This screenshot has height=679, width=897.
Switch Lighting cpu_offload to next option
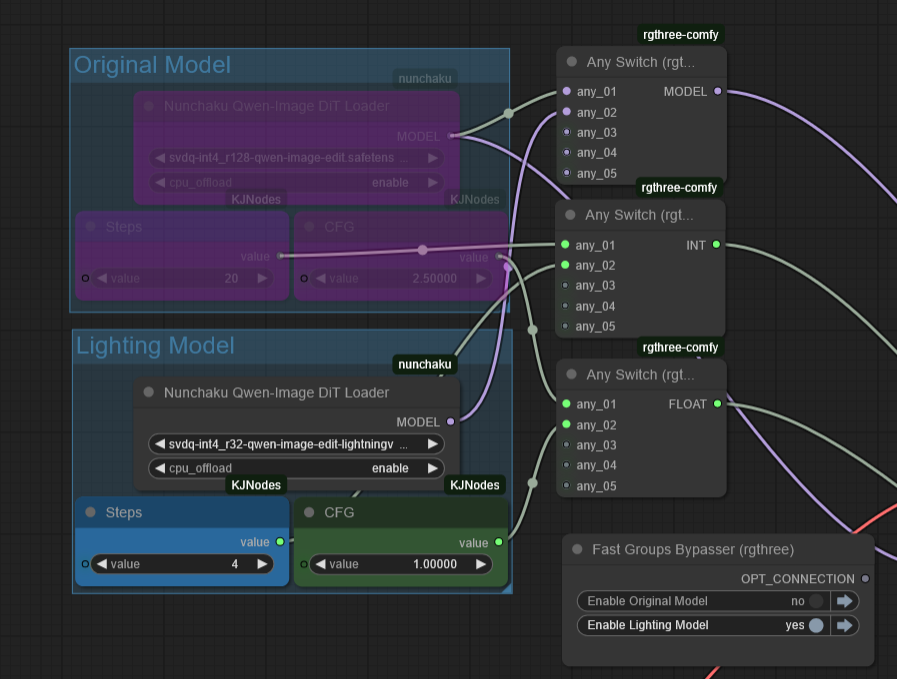(x=433, y=468)
